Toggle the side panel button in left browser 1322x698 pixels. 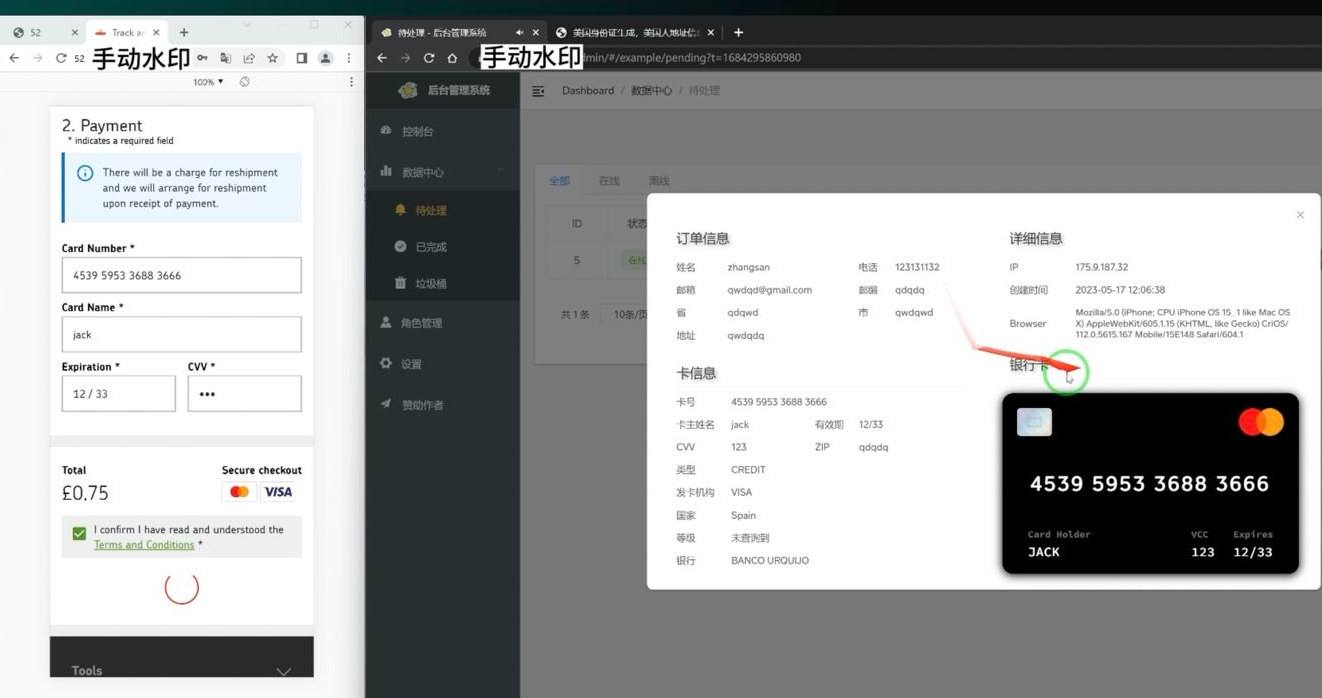pyautogui.click(x=301, y=58)
